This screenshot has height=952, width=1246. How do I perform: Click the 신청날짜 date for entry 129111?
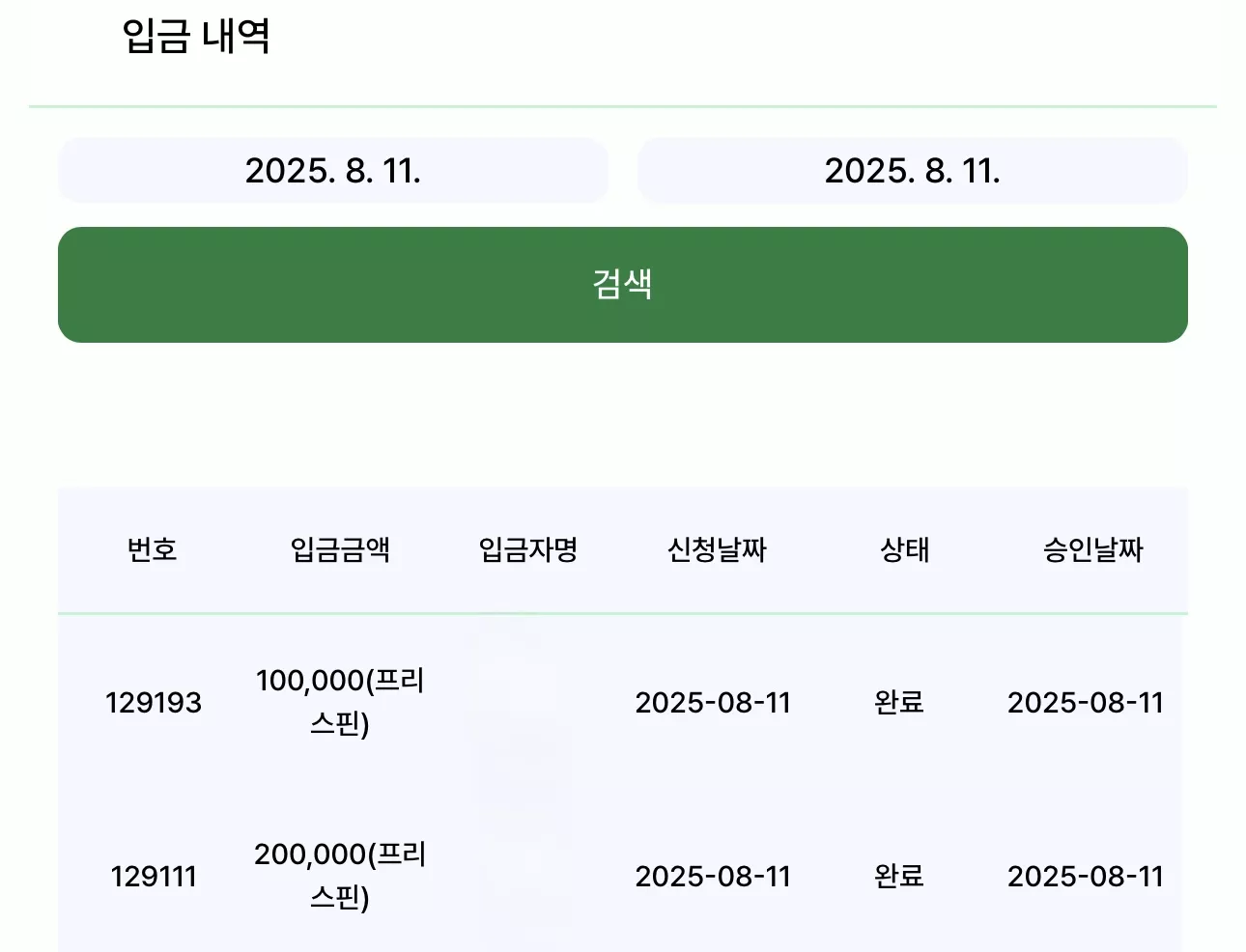713,876
